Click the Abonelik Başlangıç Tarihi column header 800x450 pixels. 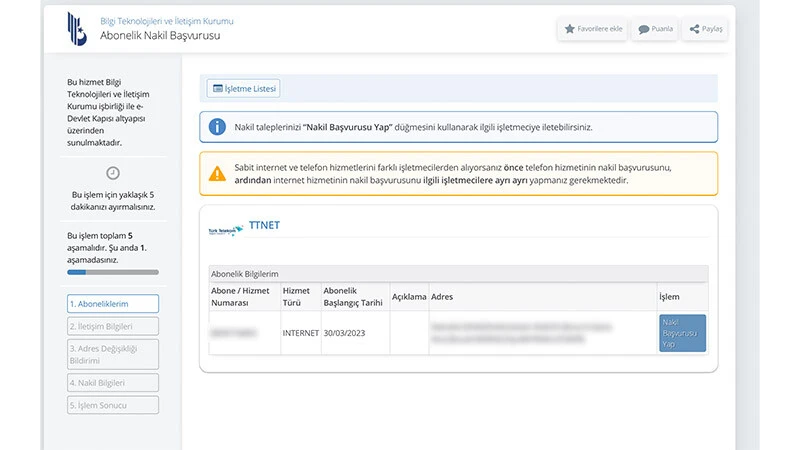click(355, 296)
